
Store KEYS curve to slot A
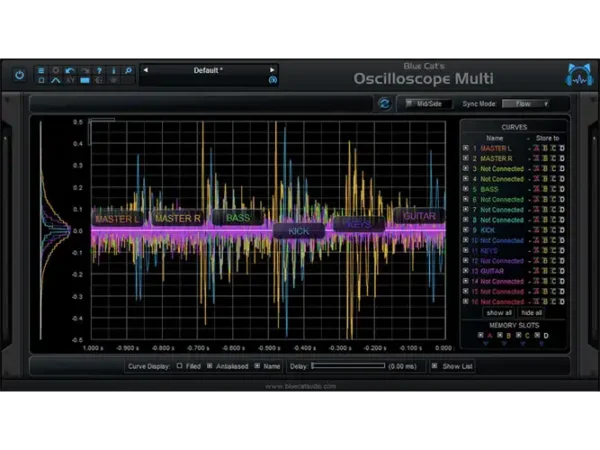[x=536, y=251]
